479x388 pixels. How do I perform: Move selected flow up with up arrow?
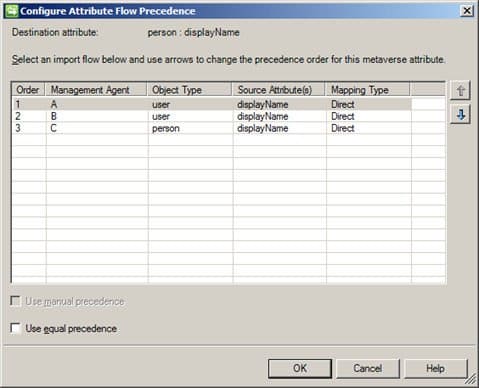pos(460,91)
